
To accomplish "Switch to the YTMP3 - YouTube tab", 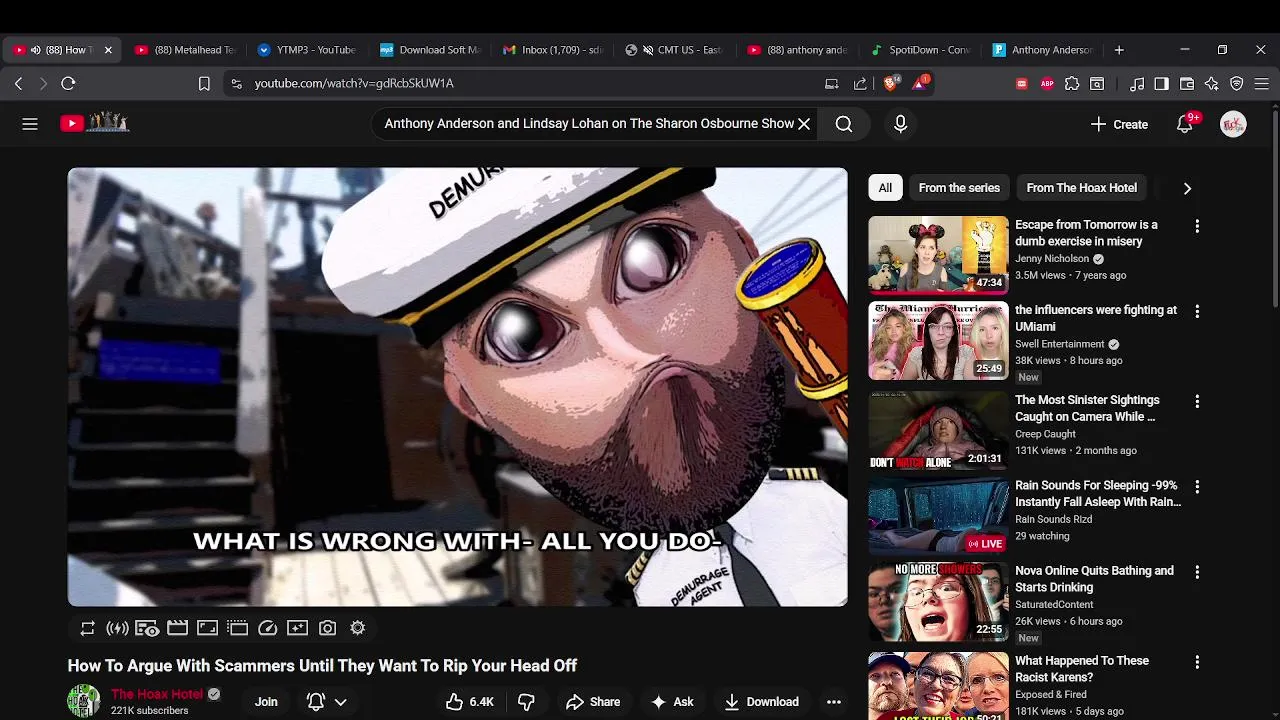I will [307, 50].
